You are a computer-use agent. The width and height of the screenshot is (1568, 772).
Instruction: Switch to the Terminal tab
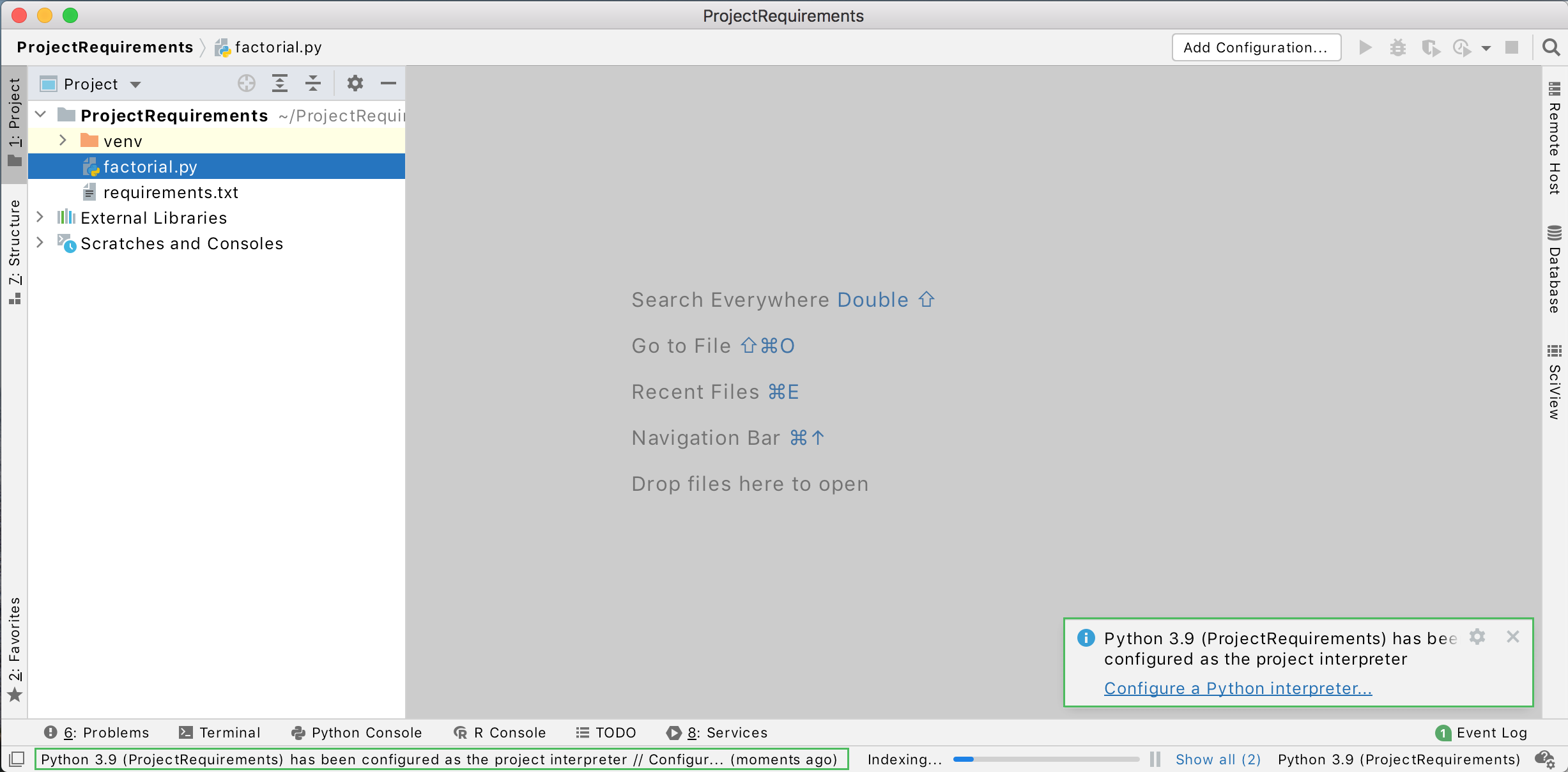(x=220, y=732)
